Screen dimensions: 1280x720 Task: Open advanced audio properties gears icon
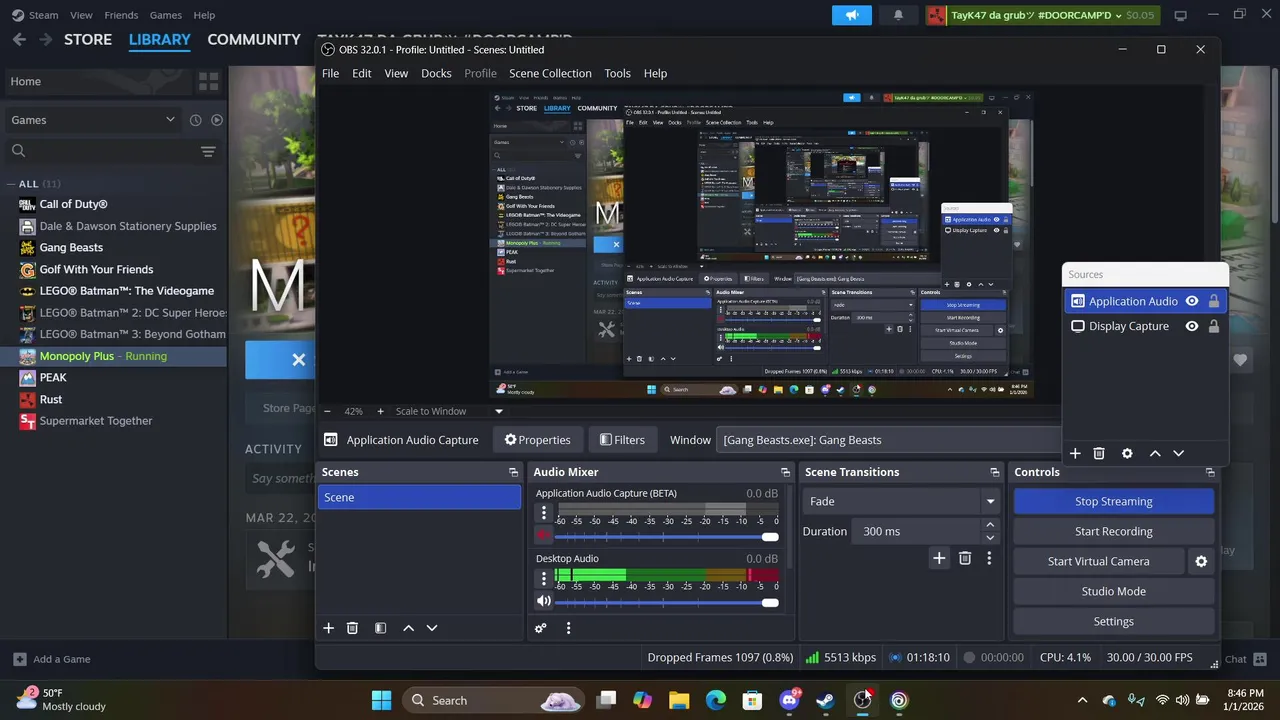click(x=540, y=628)
